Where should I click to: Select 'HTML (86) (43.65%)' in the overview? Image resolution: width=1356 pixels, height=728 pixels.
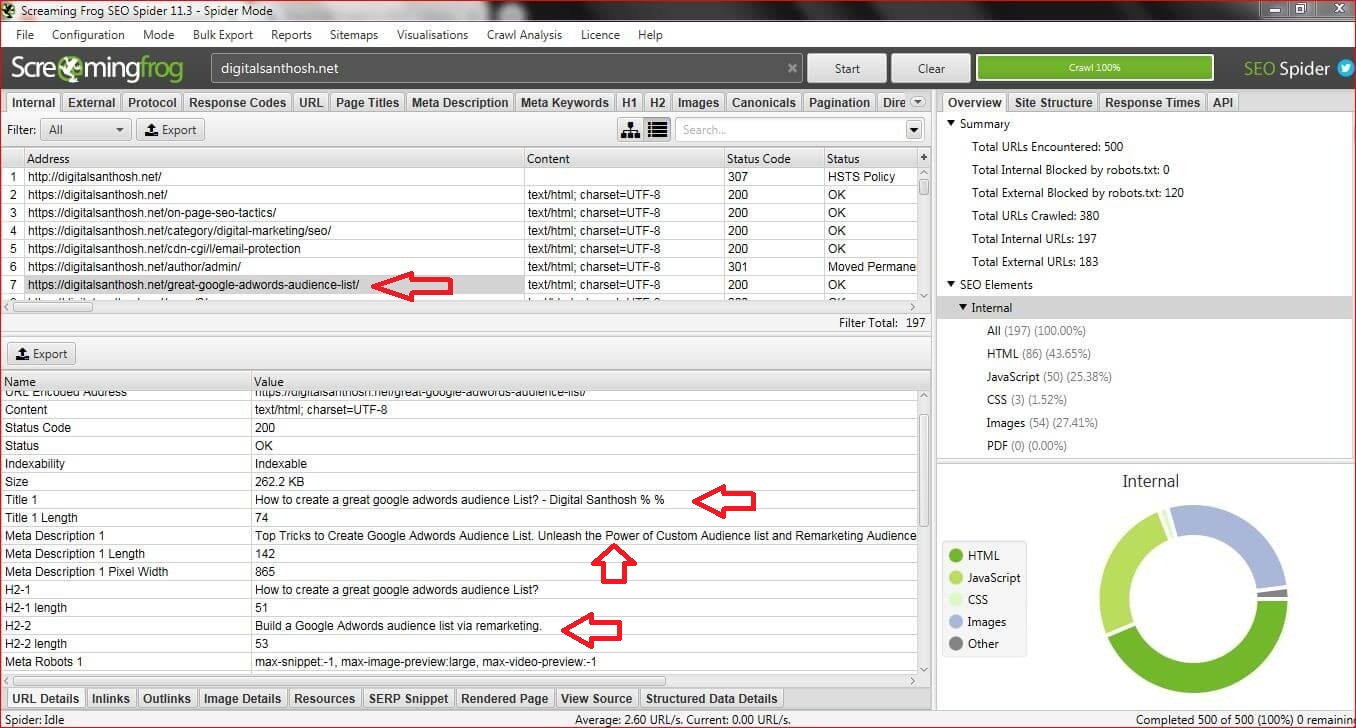[x=1038, y=354]
